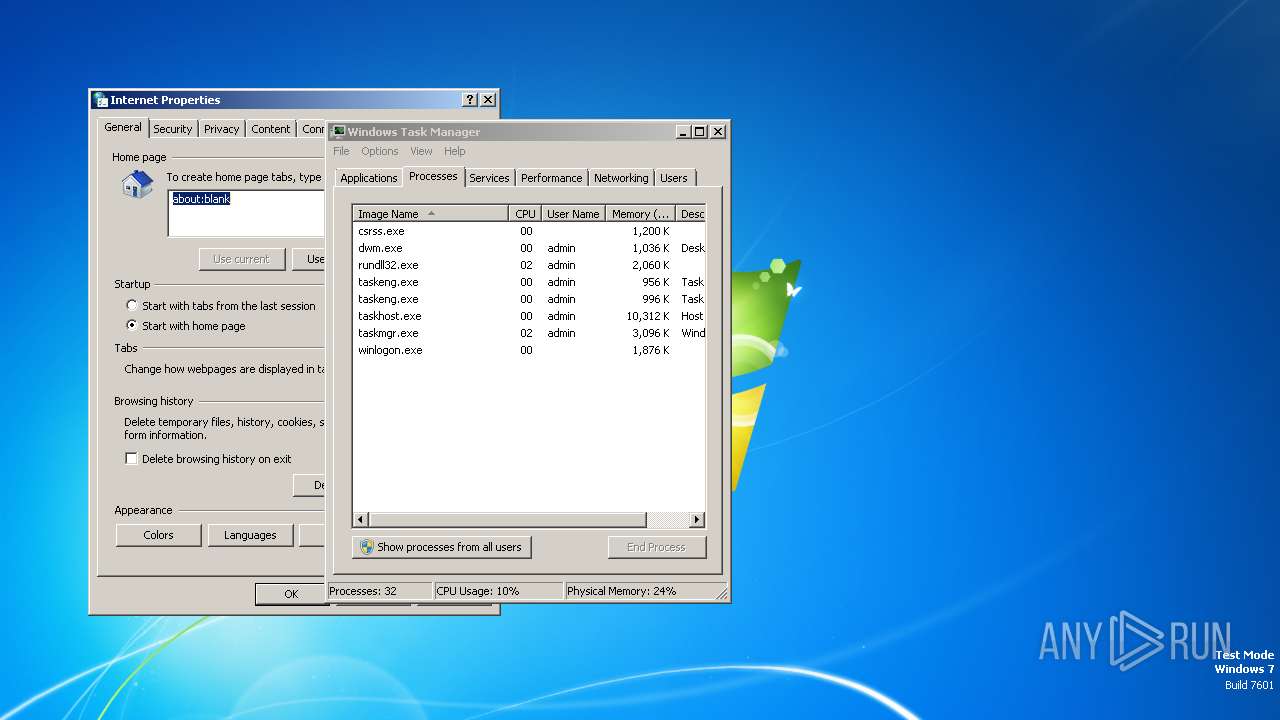Sort processes by CPU column
Viewport: 1280px width, 720px height.
(x=526, y=214)
